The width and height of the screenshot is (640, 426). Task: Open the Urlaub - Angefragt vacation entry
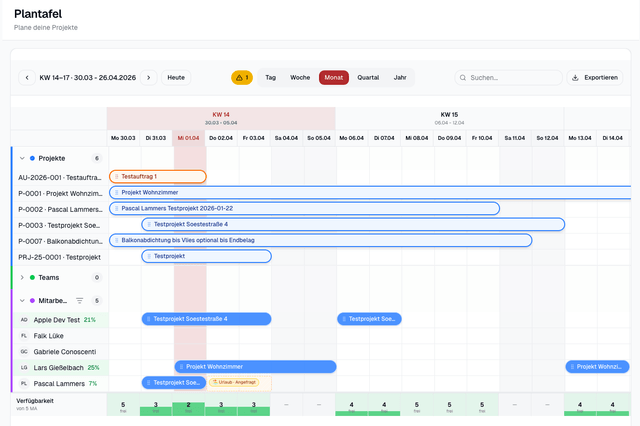click(x=234, y=382)
